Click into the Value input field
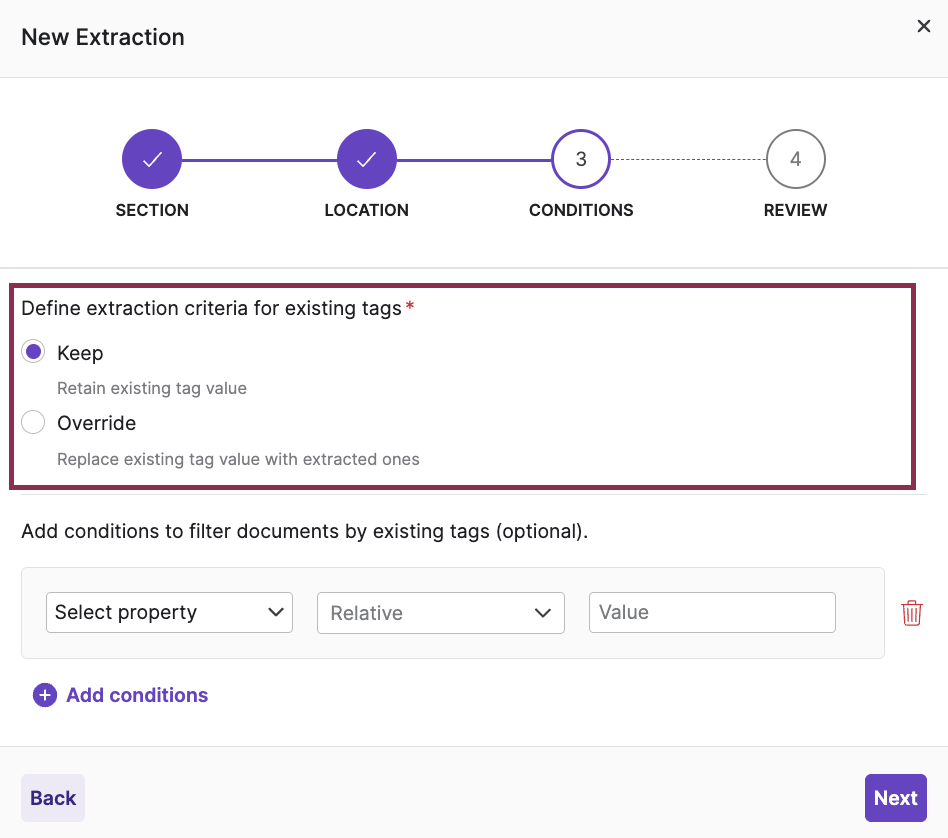The height and width of the screenshot is (838, 948). click(712, 612)
